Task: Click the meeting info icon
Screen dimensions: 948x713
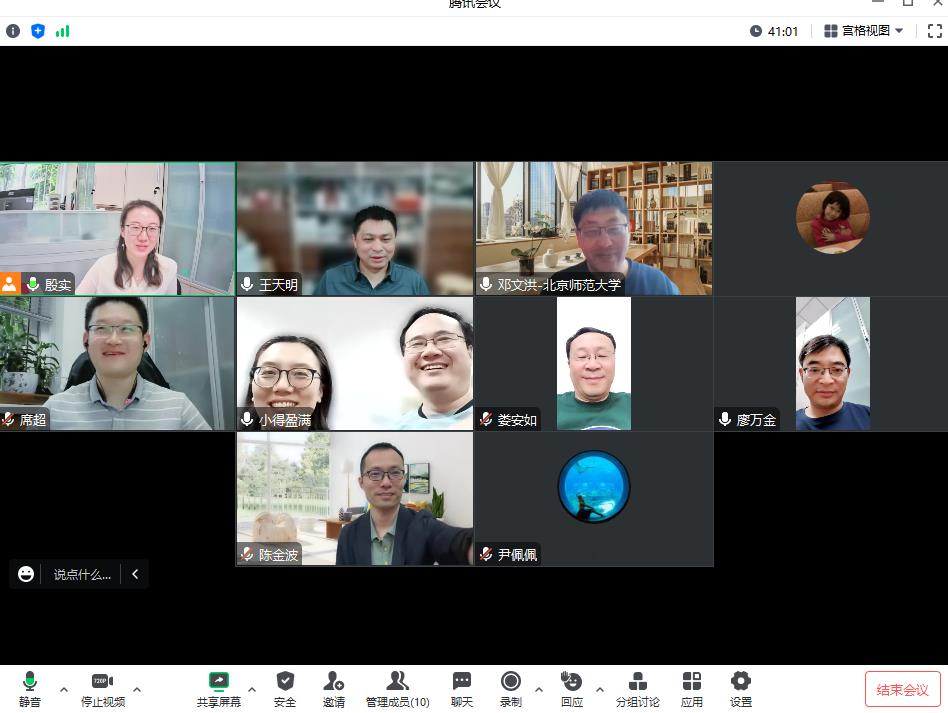Action: (13, 31)
